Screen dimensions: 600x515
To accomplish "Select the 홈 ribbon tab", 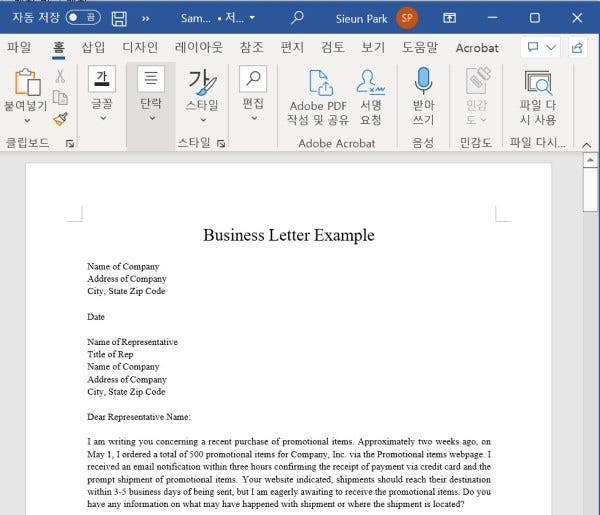I will coord(59,48).
